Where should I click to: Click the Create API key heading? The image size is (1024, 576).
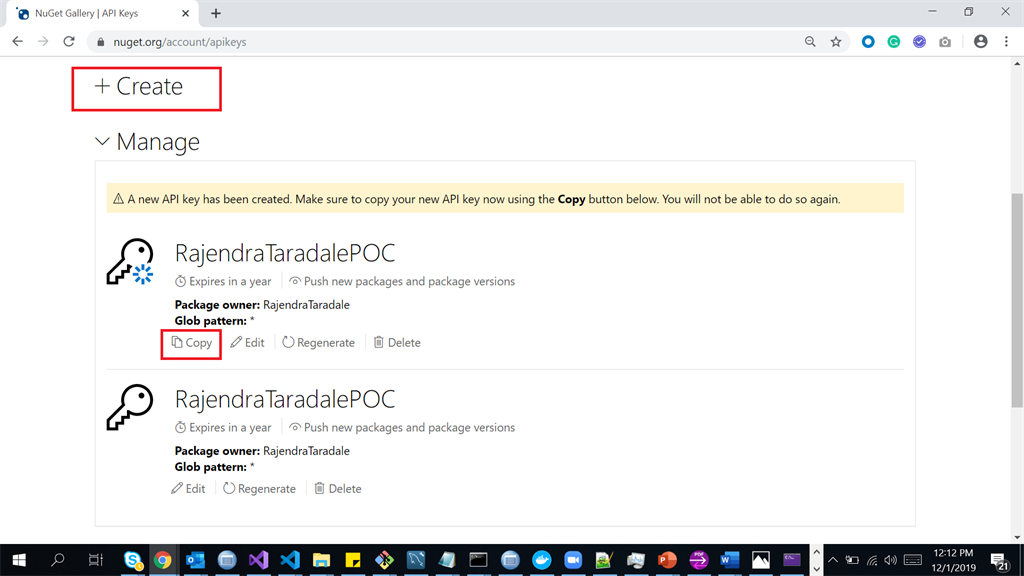click(x=139, y=86)
